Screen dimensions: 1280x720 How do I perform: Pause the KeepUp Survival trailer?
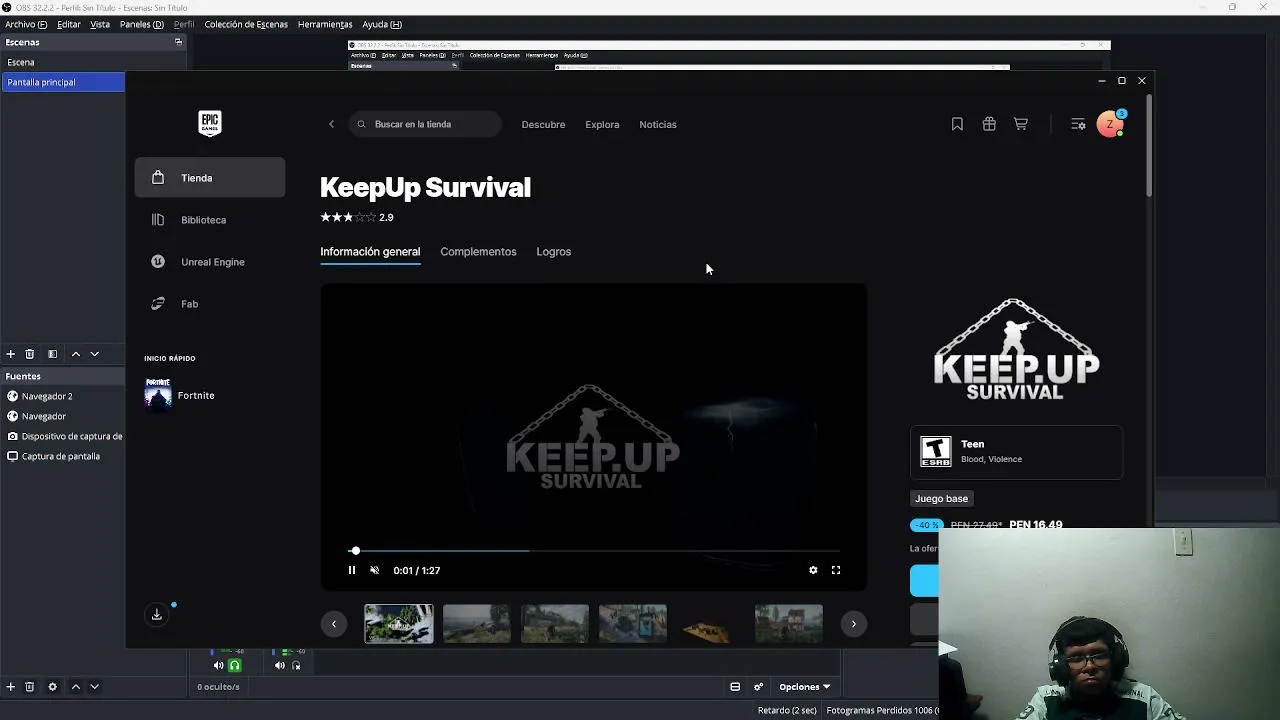click(x=352, y=570)
